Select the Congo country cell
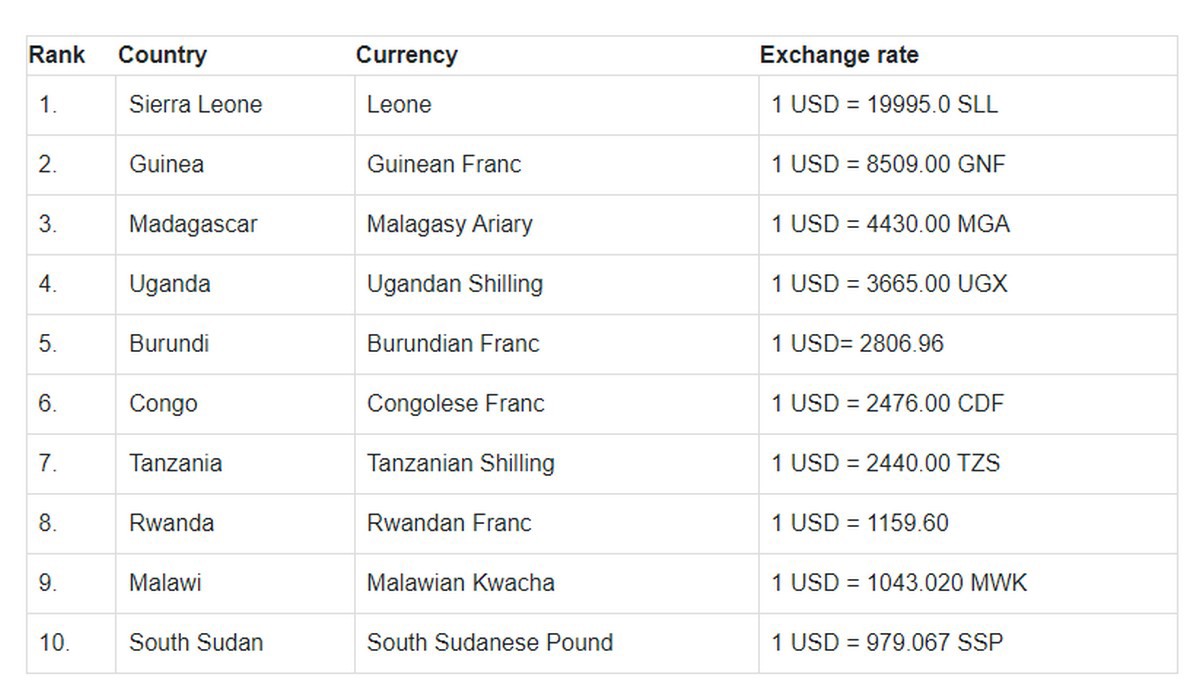Viewport: 1200px width, 700px height. [x=163, y=404]
